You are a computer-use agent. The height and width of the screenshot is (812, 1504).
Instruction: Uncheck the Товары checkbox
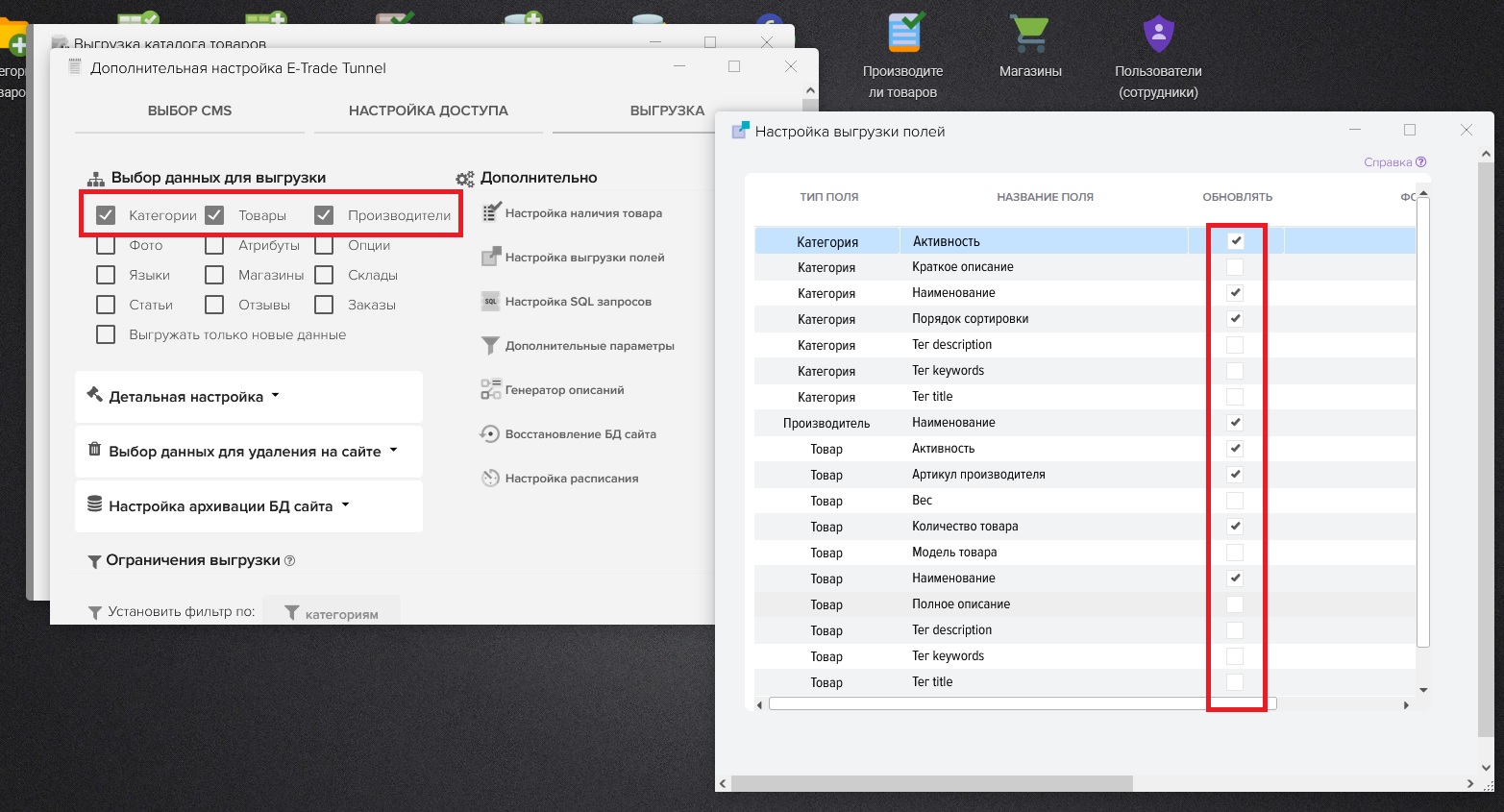[x=214, y=215]
